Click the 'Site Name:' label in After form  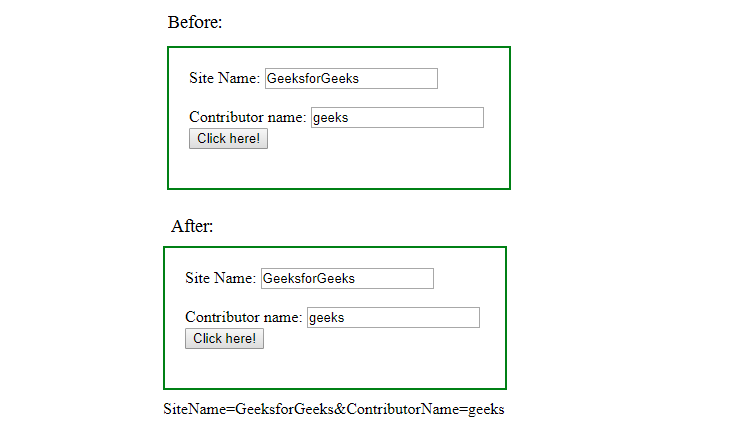pyautogui.click(x=221, y=278)
